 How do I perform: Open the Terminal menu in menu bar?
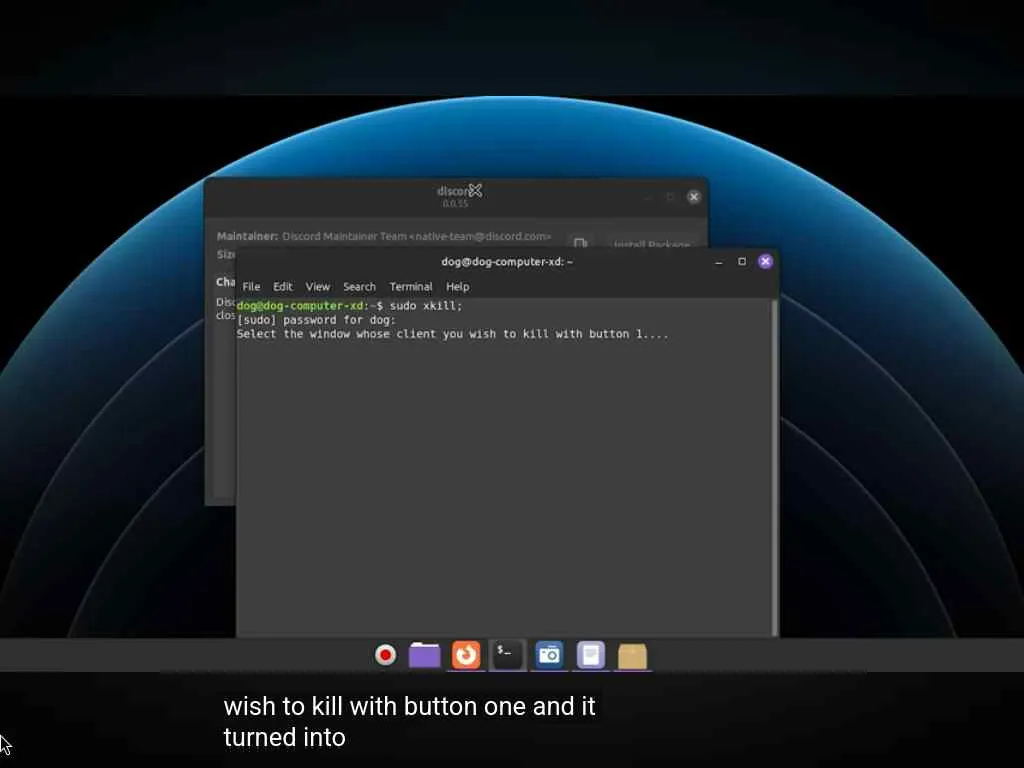point(411,287)
